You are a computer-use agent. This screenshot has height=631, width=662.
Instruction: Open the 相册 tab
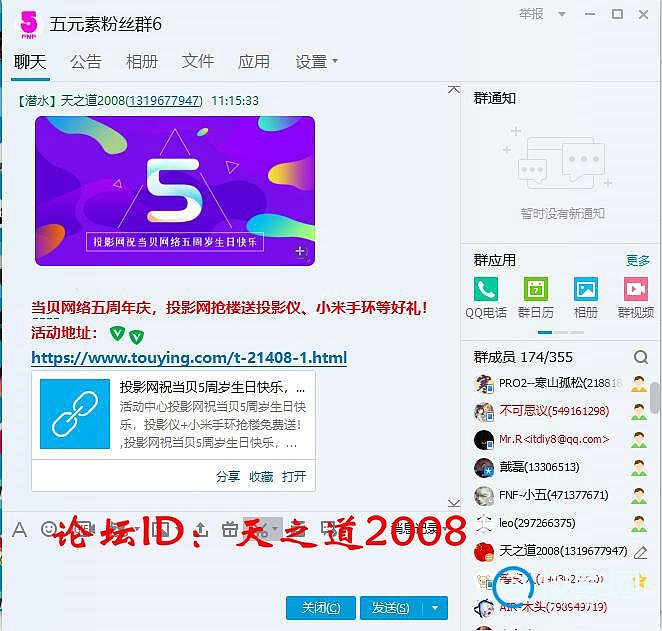coord(142,62)
